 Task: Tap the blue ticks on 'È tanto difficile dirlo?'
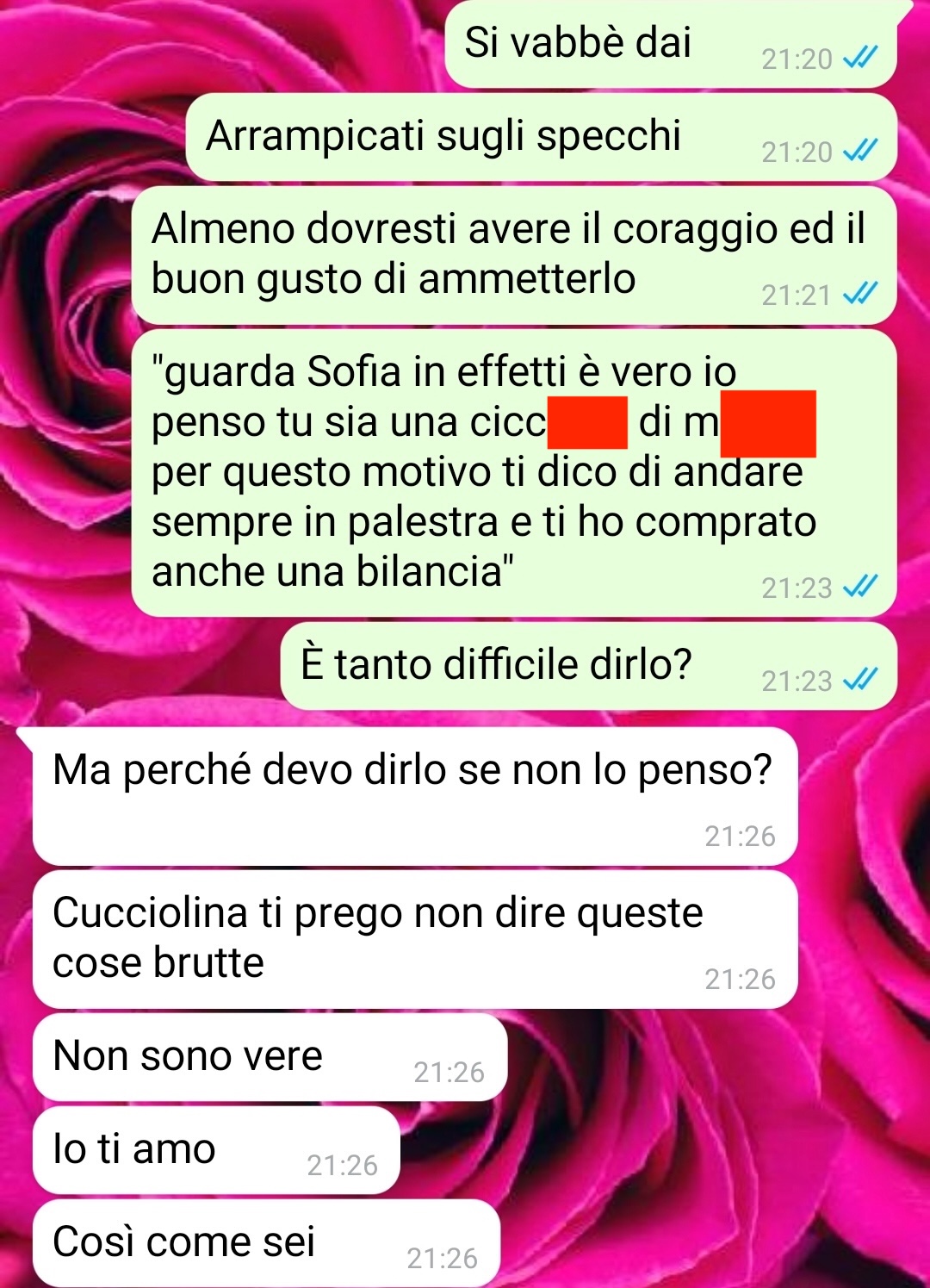[859, 681]
